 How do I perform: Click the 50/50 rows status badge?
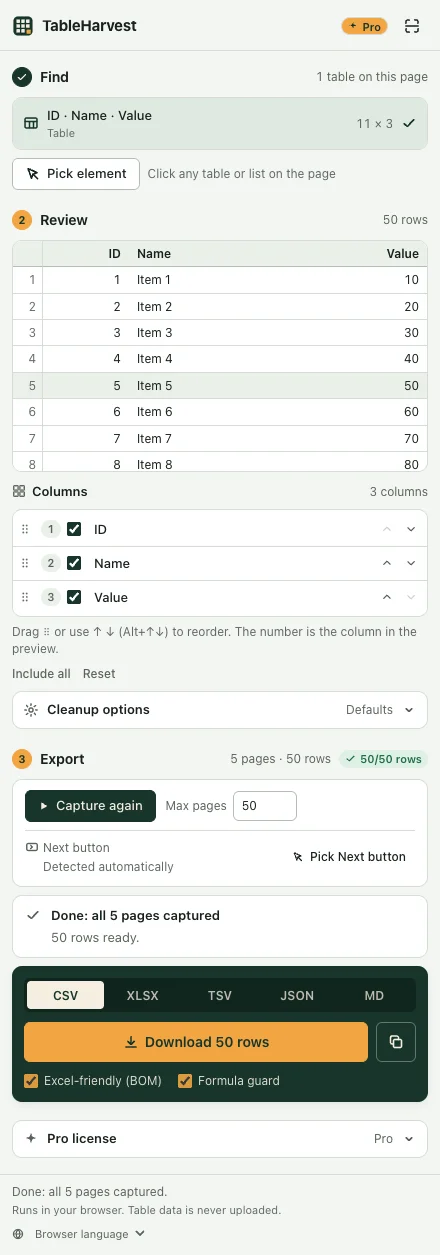click(383, 759)
